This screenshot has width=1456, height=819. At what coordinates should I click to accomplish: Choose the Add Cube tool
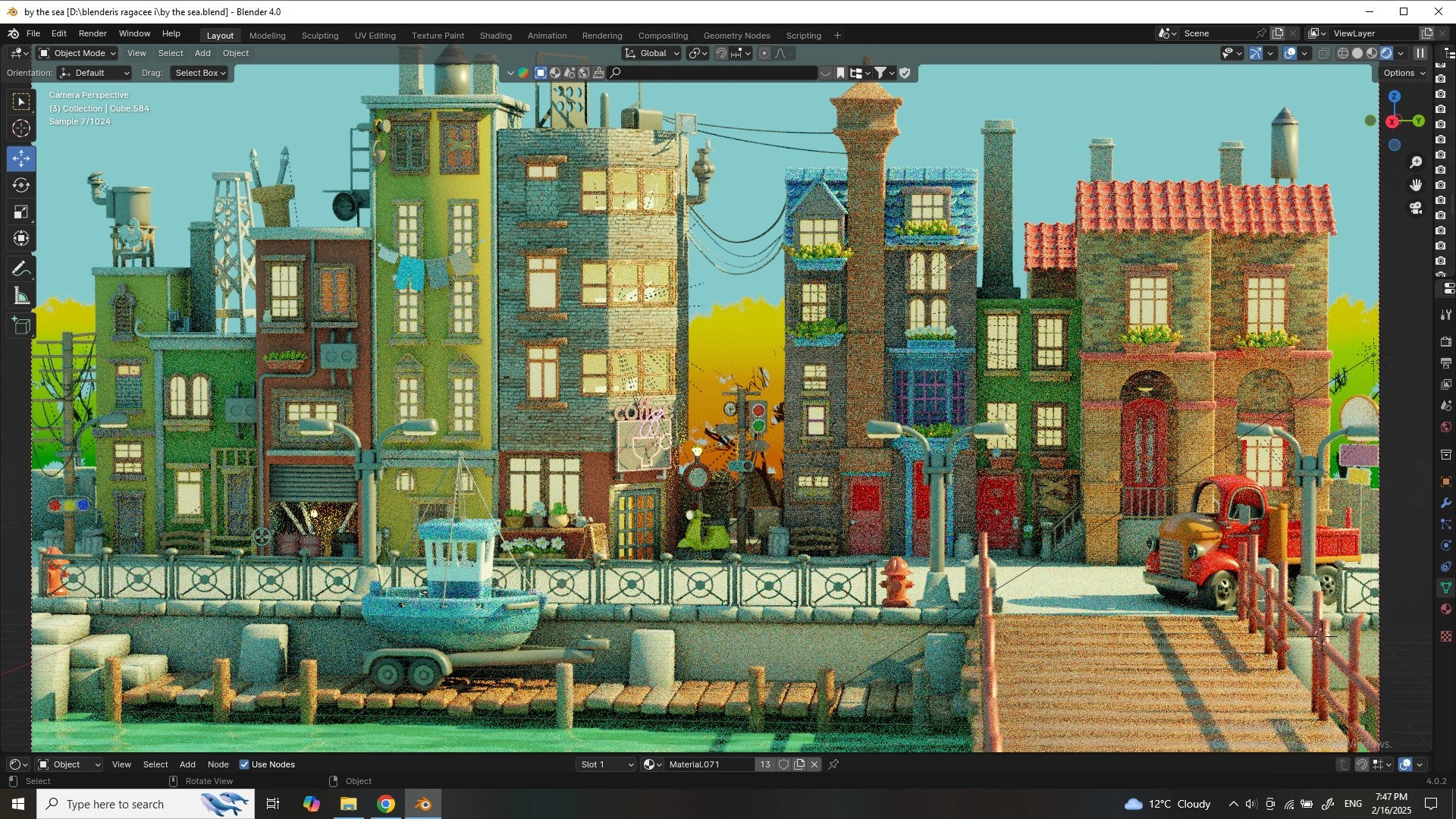point(21,326)
